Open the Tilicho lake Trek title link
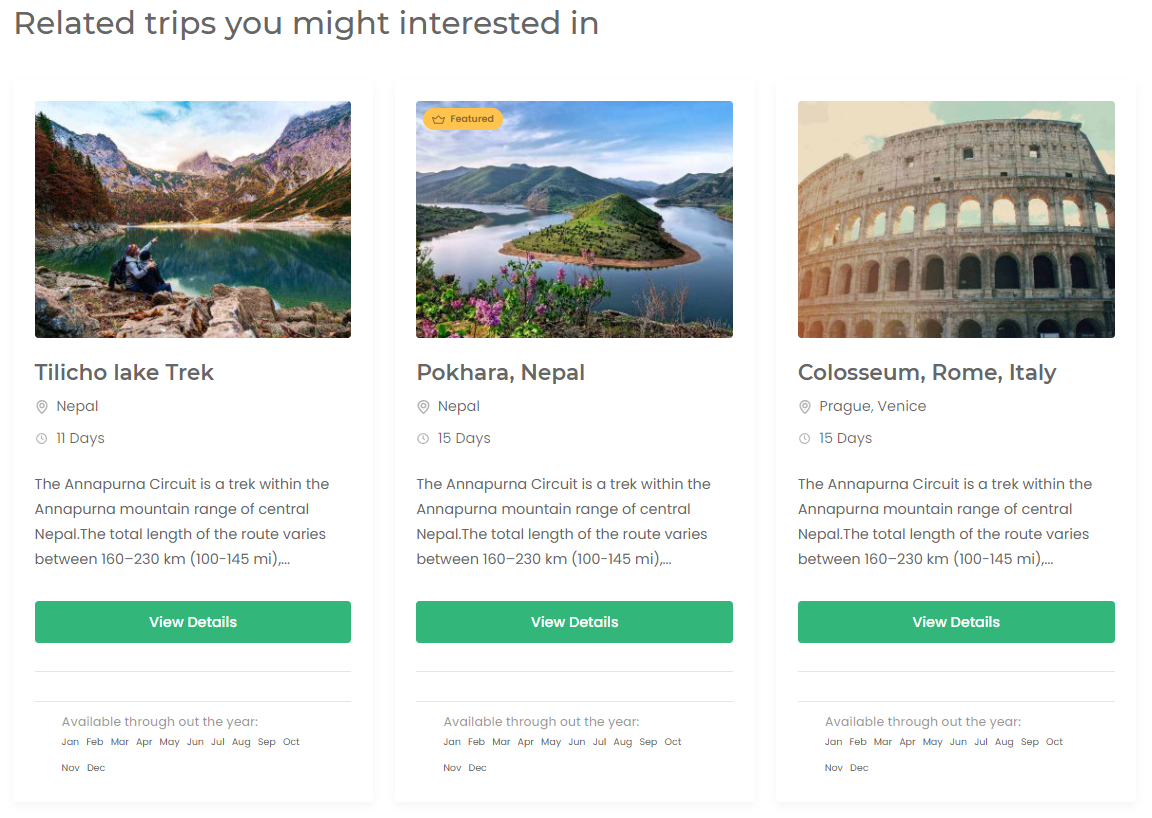The width and height of the screenshot is (1152, 818). [x=124, y=372]
